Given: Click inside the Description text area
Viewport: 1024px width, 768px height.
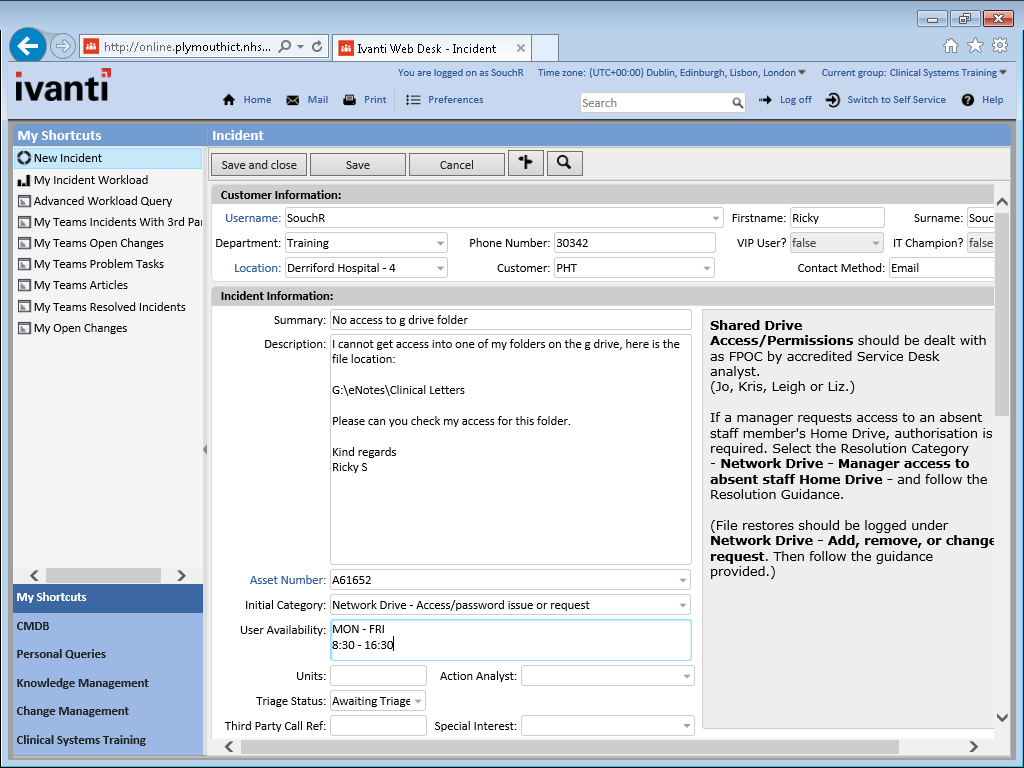Looking at the screenshot, I should (x=511, y=449).
